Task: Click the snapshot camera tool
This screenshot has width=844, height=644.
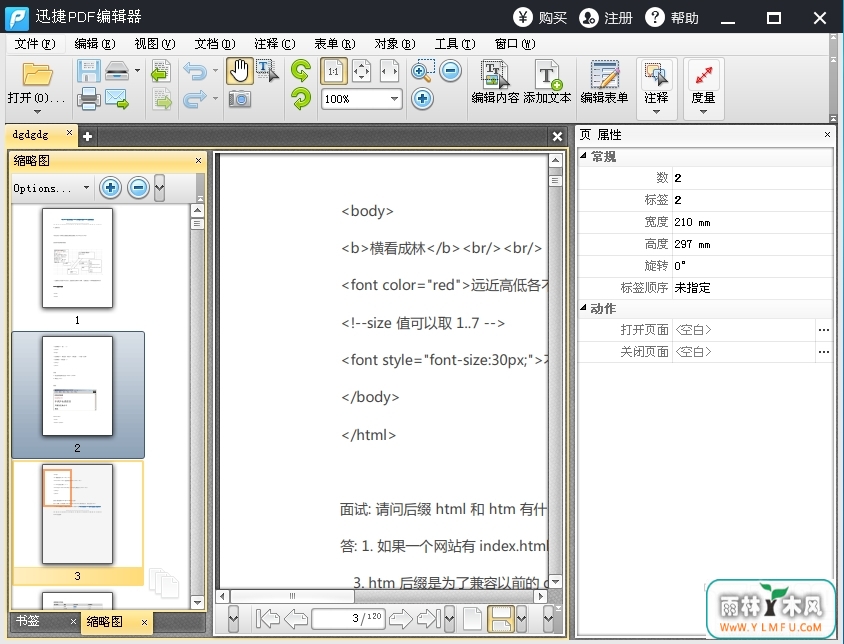Action: point(240,99)
